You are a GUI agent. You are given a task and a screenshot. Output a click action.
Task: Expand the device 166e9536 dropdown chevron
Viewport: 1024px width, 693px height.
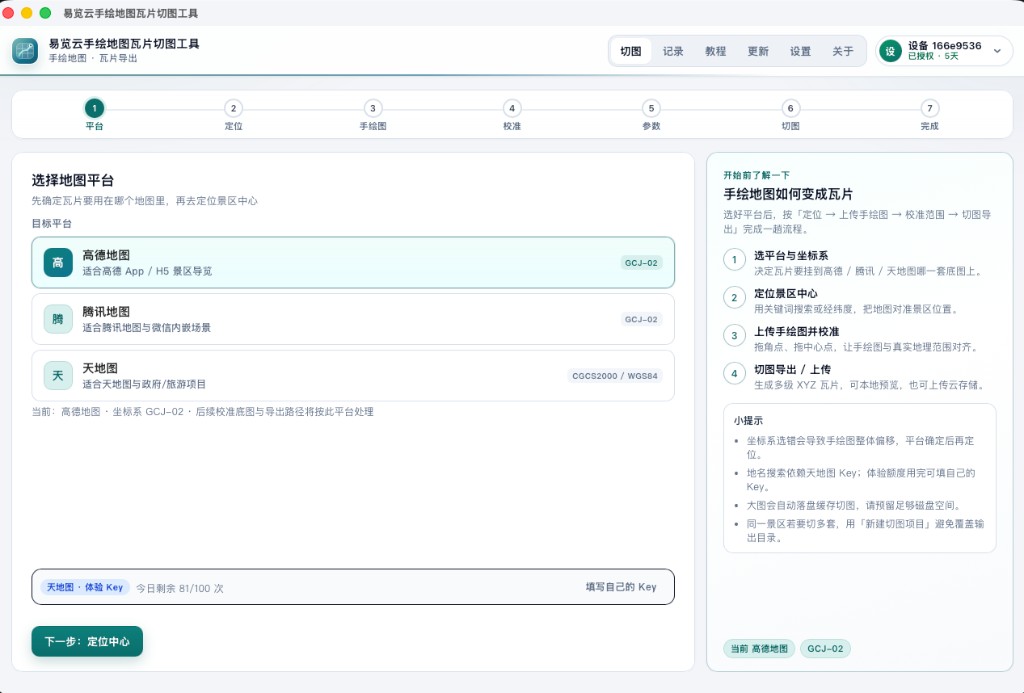click(997, 51)
